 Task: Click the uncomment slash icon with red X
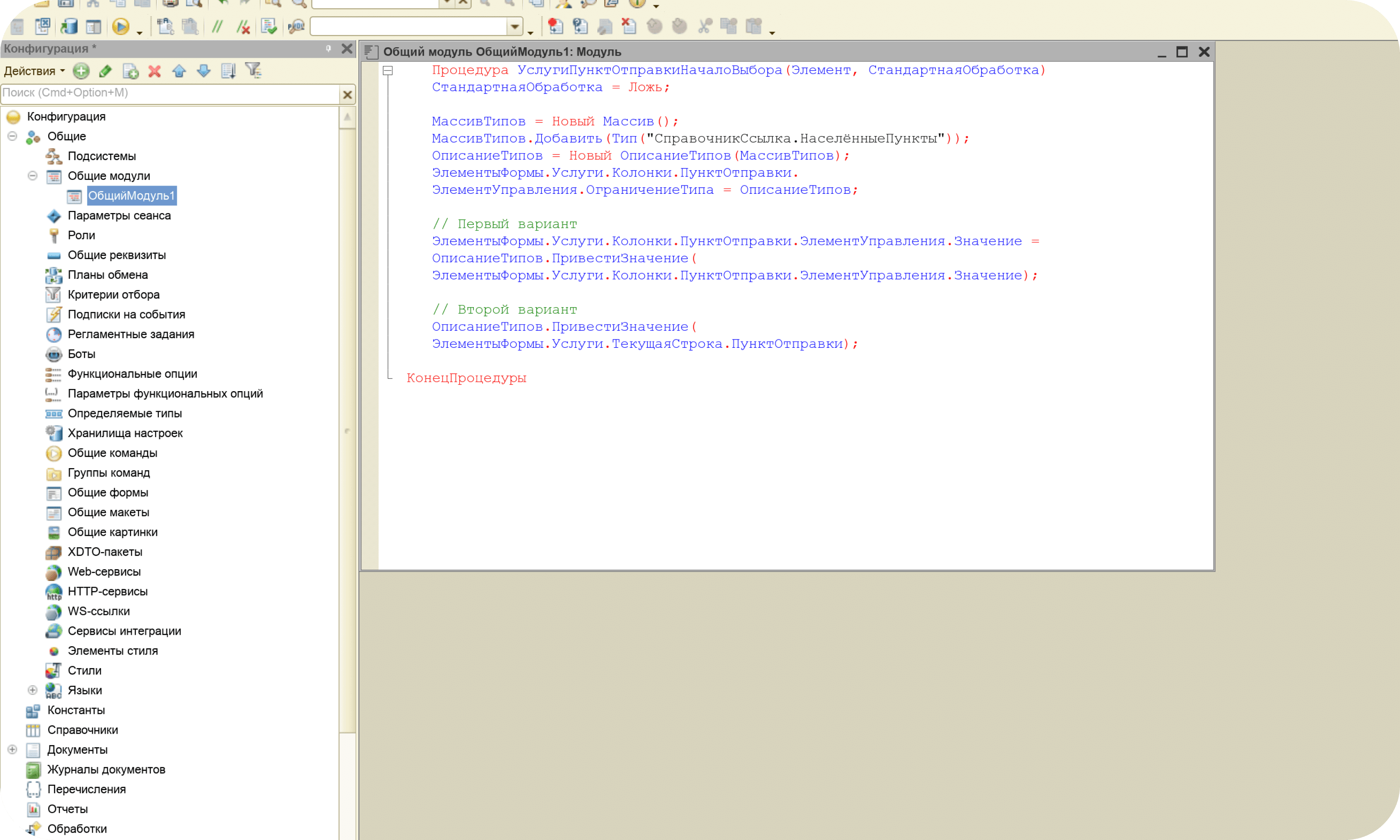[243, 27]
